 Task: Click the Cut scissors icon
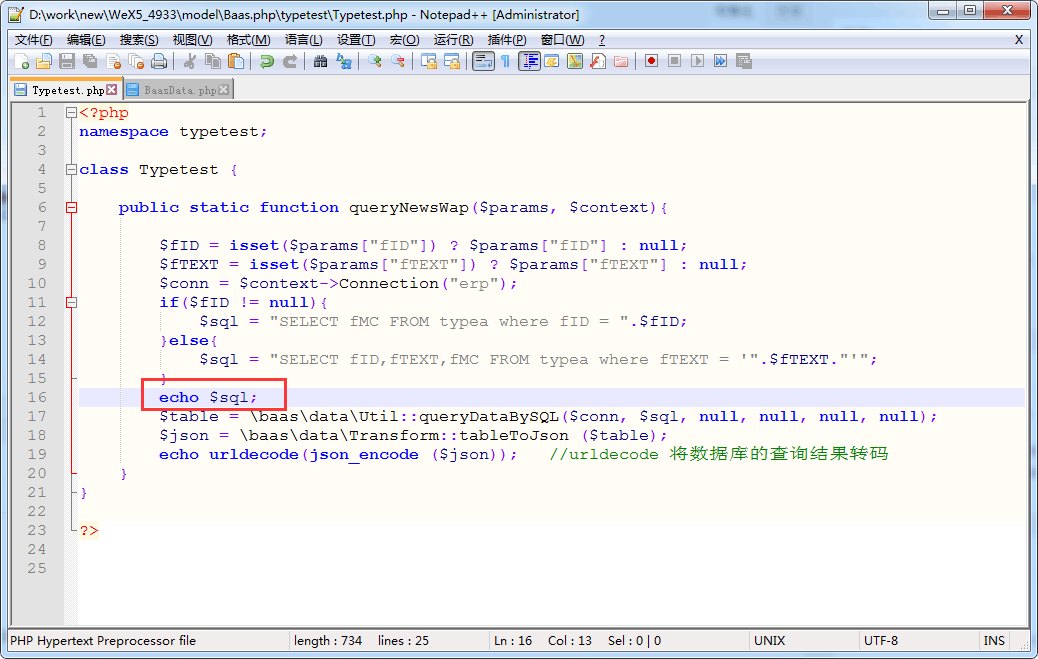pyautogui.click(x=190, y=62)
